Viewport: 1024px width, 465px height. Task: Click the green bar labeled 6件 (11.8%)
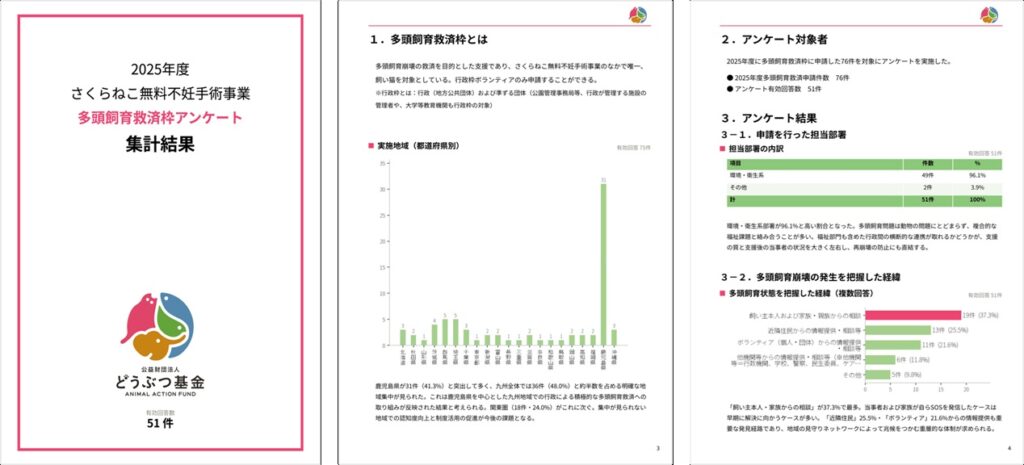[880, 360]
